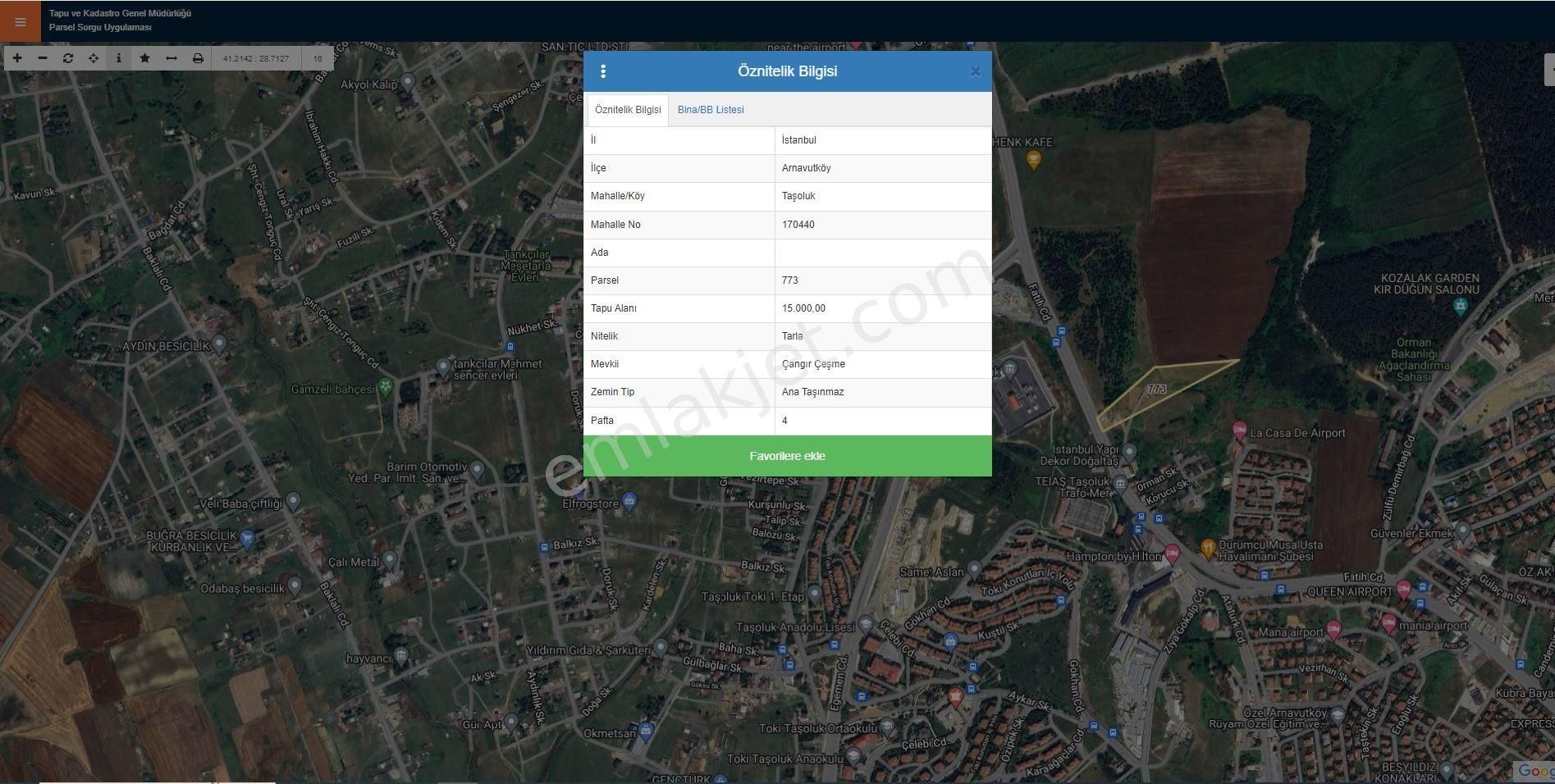The height and width of the screenshot is (784, 1555).
Task: Click the Tapu ve Kadastro Genel Müdürlüğü title
Action: pos(120,13)
